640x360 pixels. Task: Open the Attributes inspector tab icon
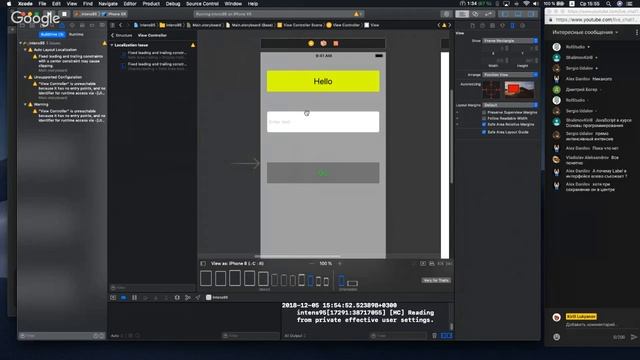point(502,25)
